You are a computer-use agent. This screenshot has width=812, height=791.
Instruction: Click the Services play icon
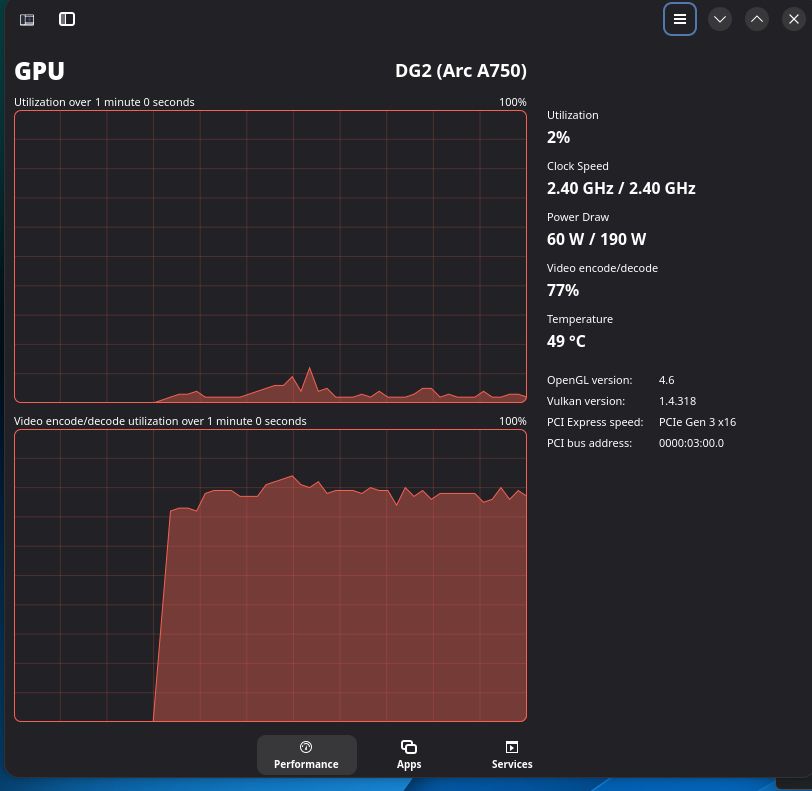pos(511,746)
